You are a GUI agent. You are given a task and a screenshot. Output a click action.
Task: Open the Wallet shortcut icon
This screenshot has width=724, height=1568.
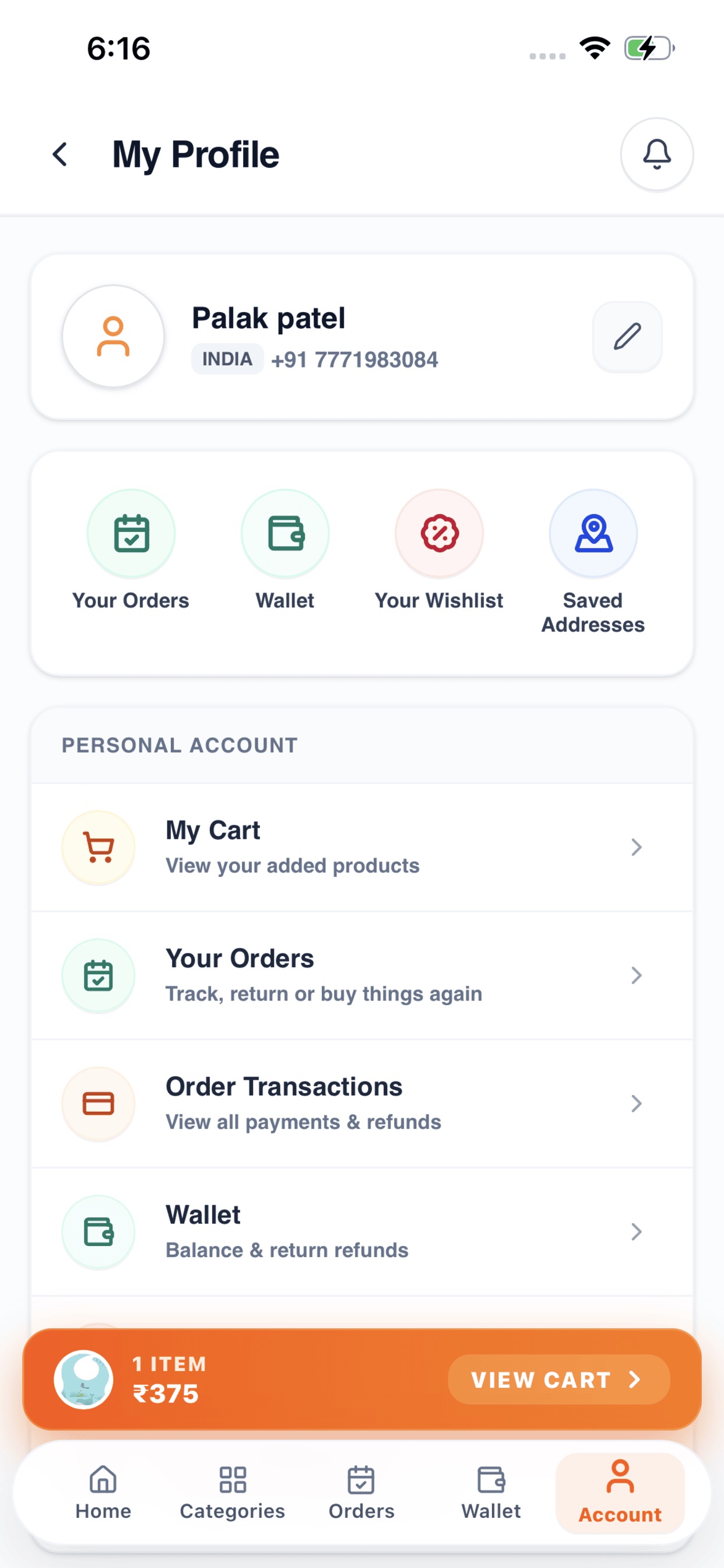(x=284, y=533)
